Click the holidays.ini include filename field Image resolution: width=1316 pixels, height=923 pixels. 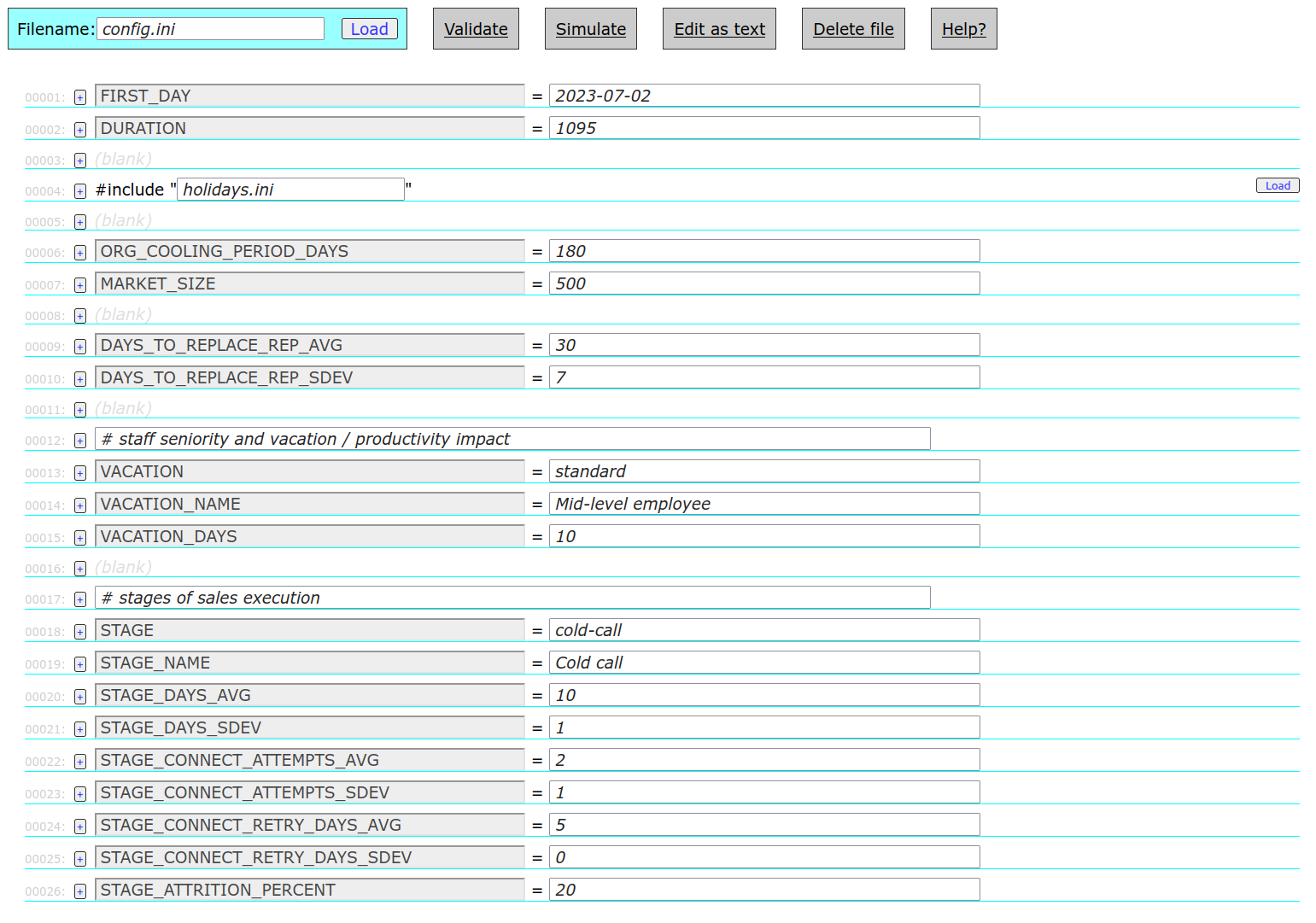[x=290, y=190]
